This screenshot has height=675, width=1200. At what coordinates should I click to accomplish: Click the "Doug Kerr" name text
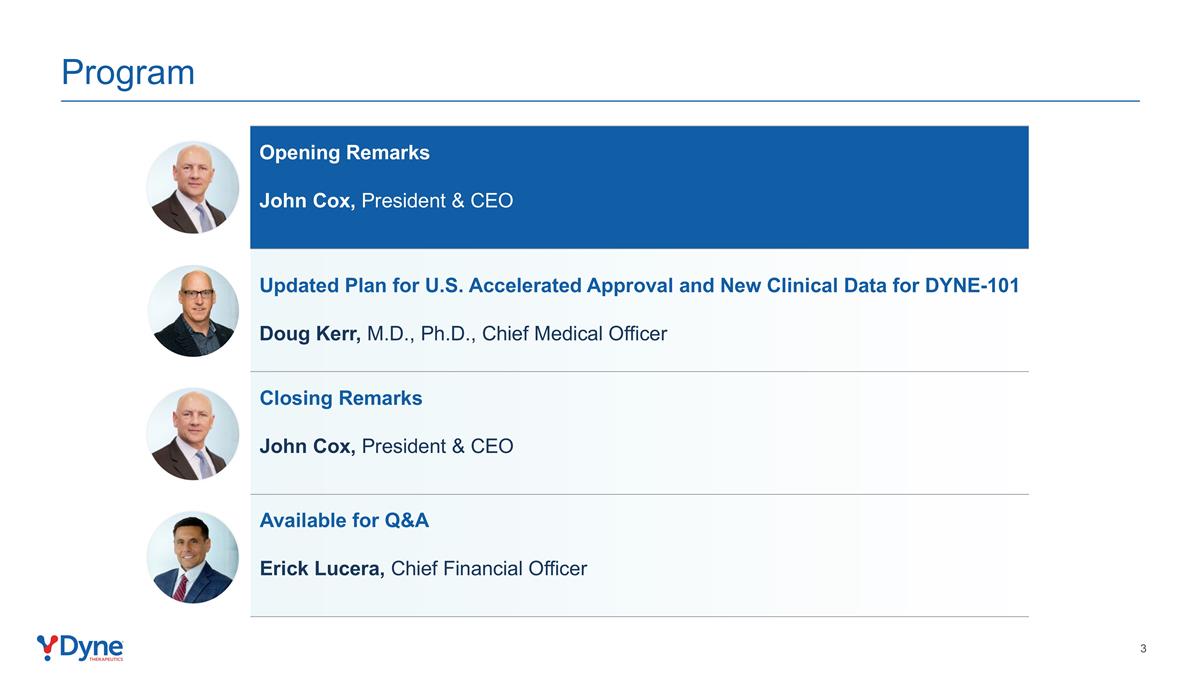pos(310,334)
